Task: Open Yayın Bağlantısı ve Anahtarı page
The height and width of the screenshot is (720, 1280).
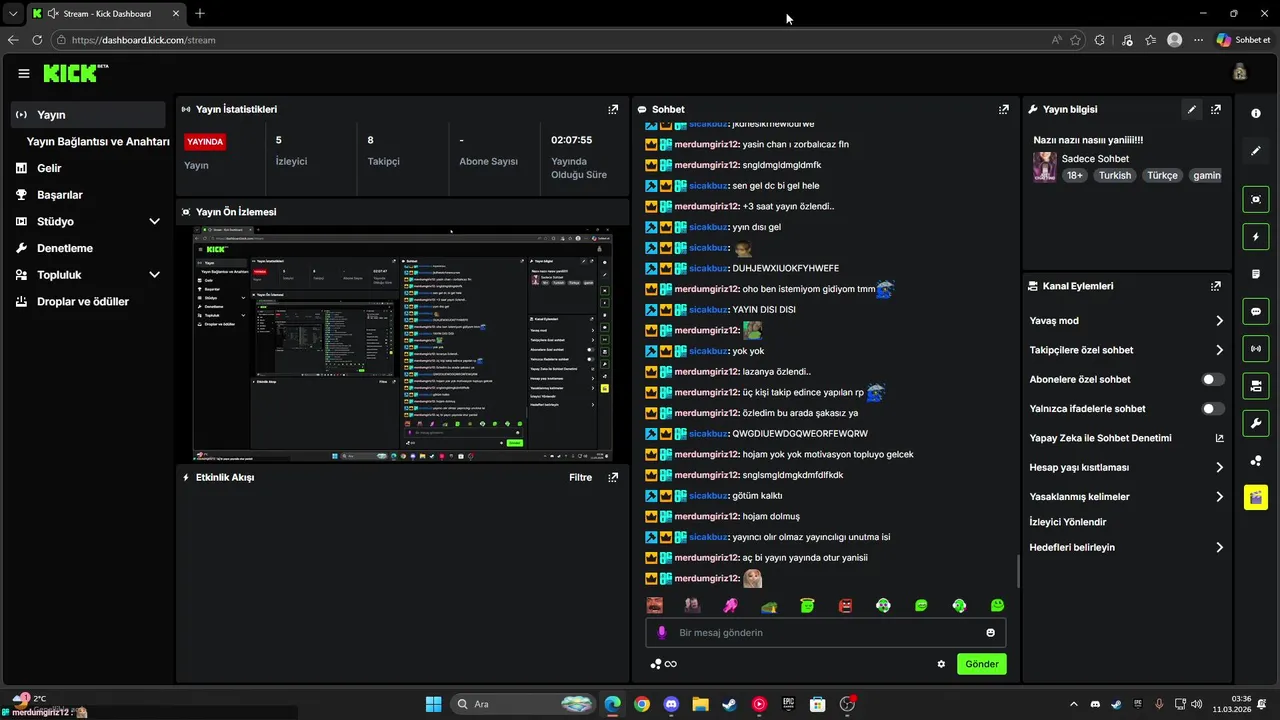Action: pyautogui.click(x=98, y=142)
